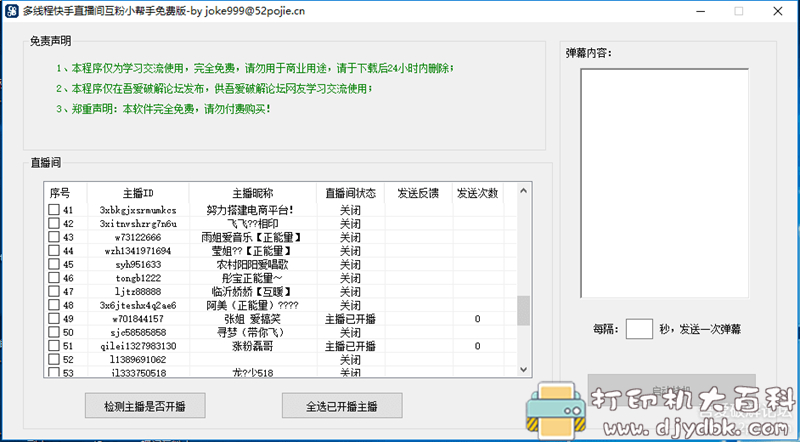Click 关闭 status in row 41
This screenshot has width=800, height=442.
351,210
